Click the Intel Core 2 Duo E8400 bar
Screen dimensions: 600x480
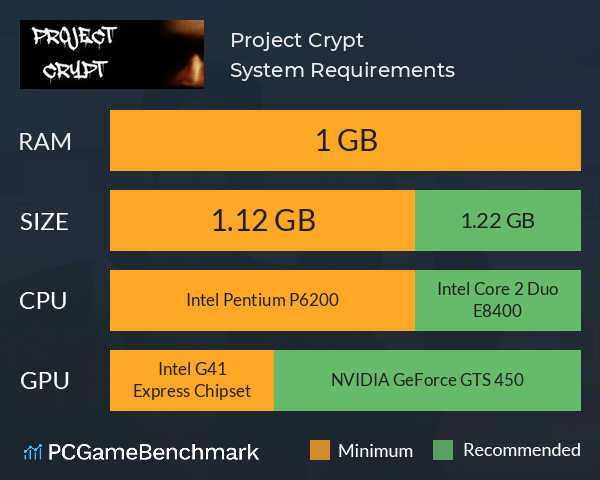498,300
